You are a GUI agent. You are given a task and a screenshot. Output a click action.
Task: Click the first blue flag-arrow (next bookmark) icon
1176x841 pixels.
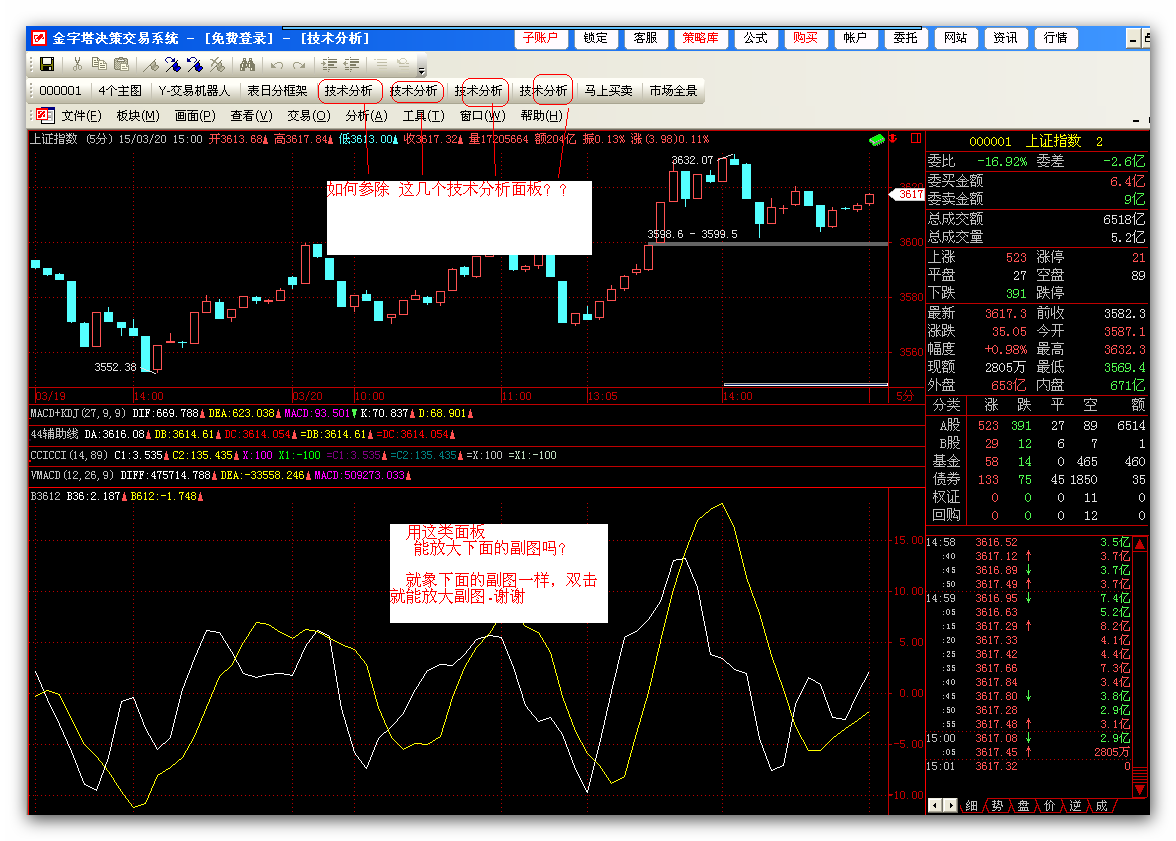click(x=173, y=65)
